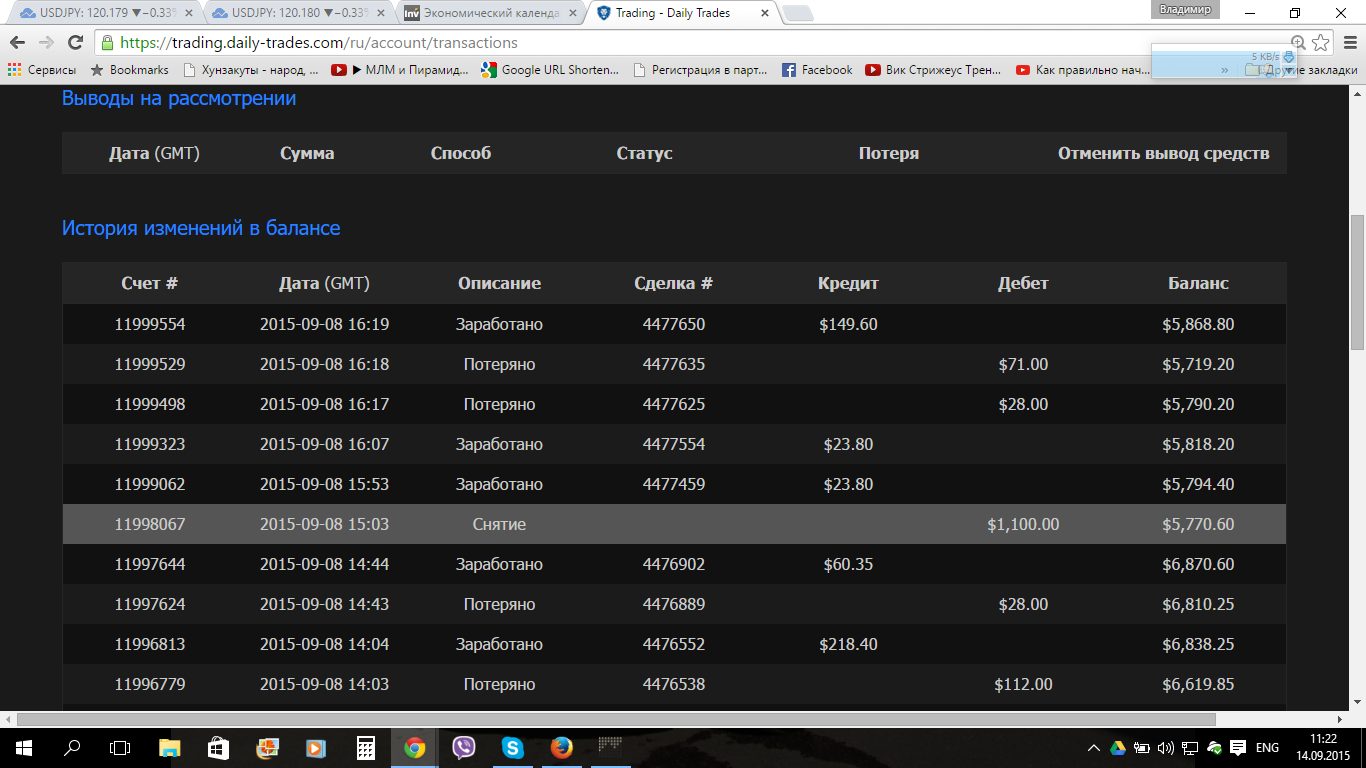Click the battery icon in system tray

(1141, 748)
